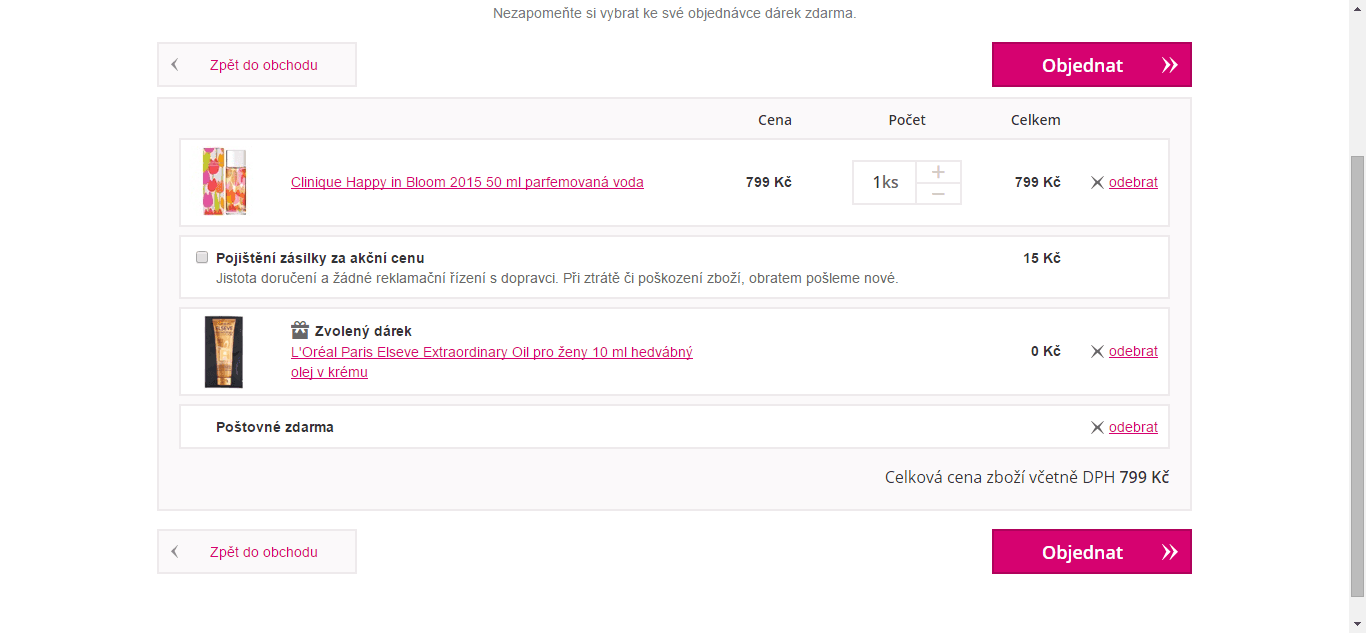Screen dimensions: 1366x633
Task: Go back via bottom Zpět do obchodu
Action: click(257, 552)
